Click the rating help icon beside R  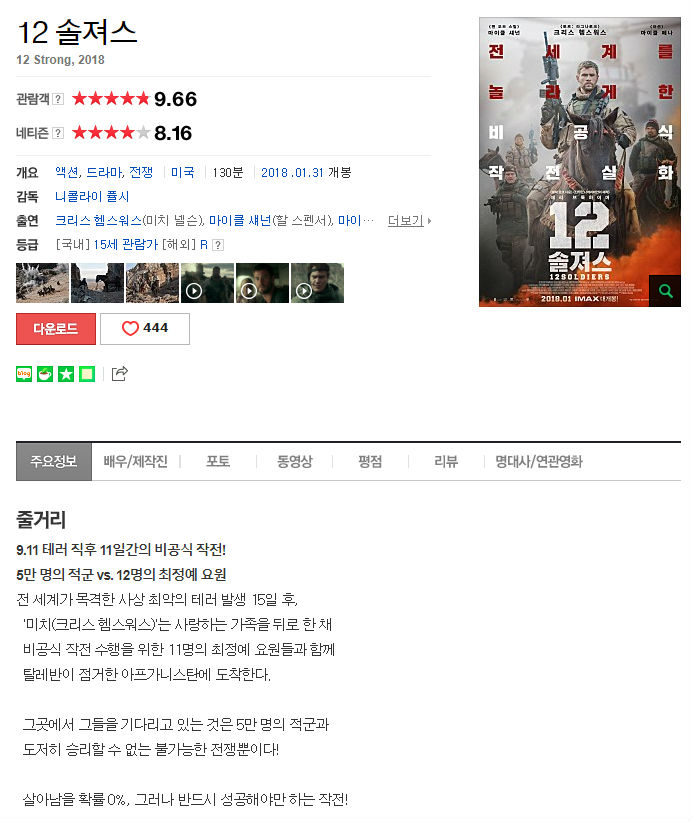click(x=218, y=245)
